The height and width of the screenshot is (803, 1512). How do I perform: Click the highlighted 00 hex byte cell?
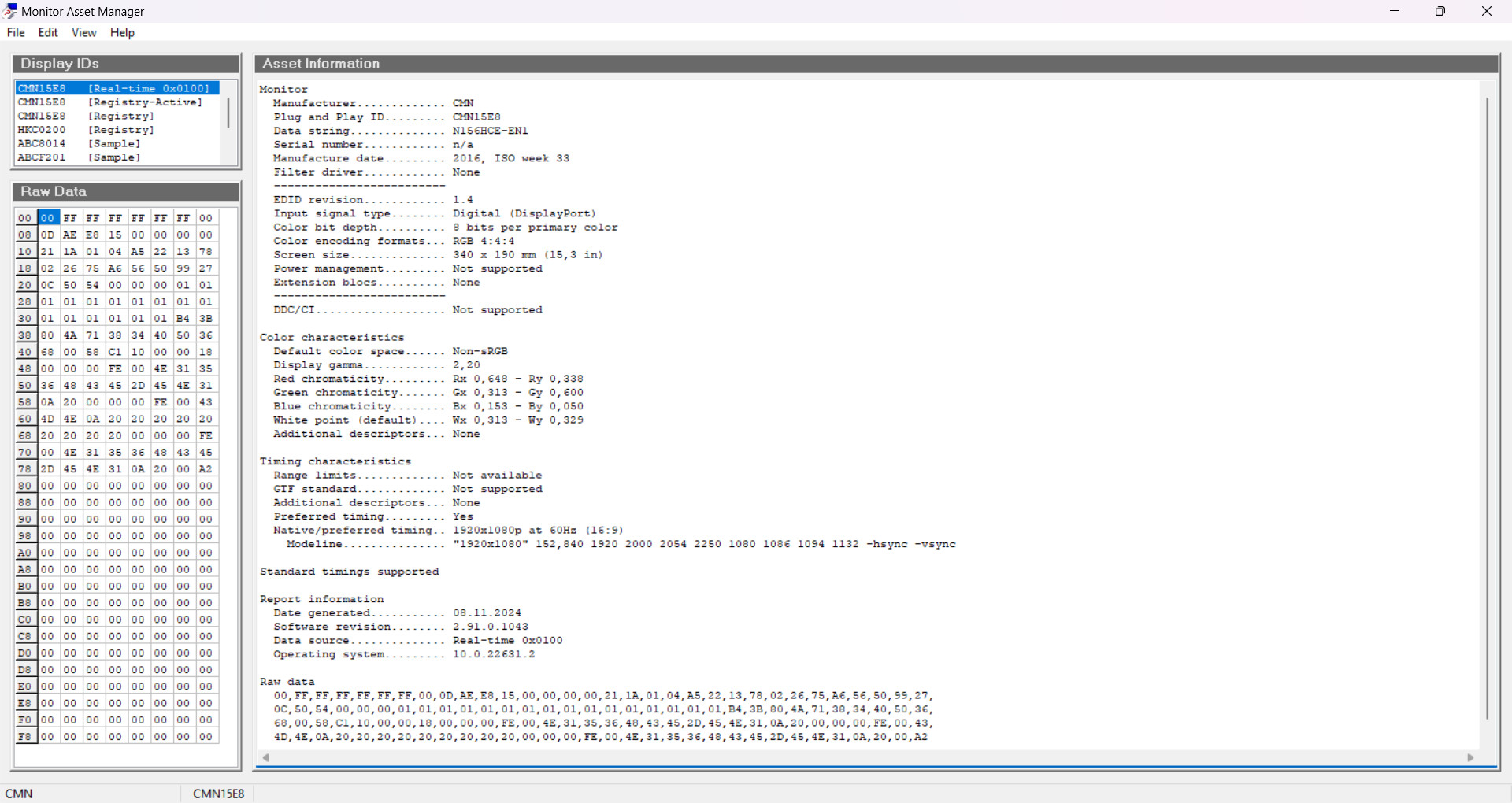[x=48, y=218]
